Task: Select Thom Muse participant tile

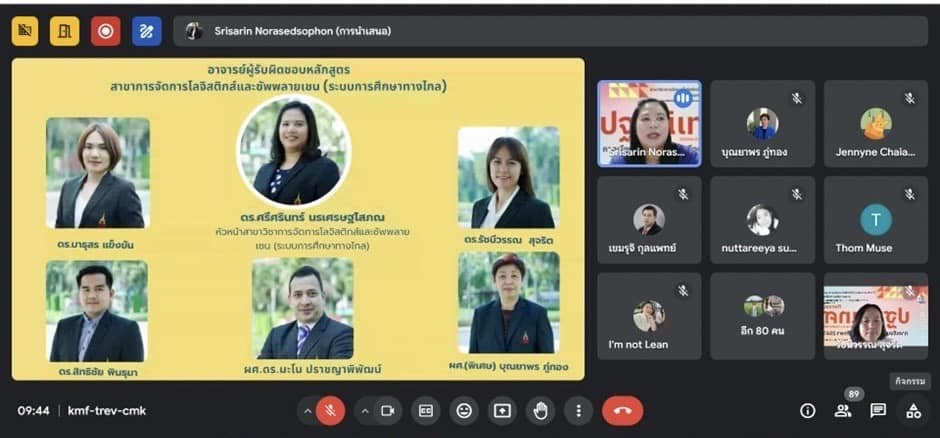Action: 876,220
